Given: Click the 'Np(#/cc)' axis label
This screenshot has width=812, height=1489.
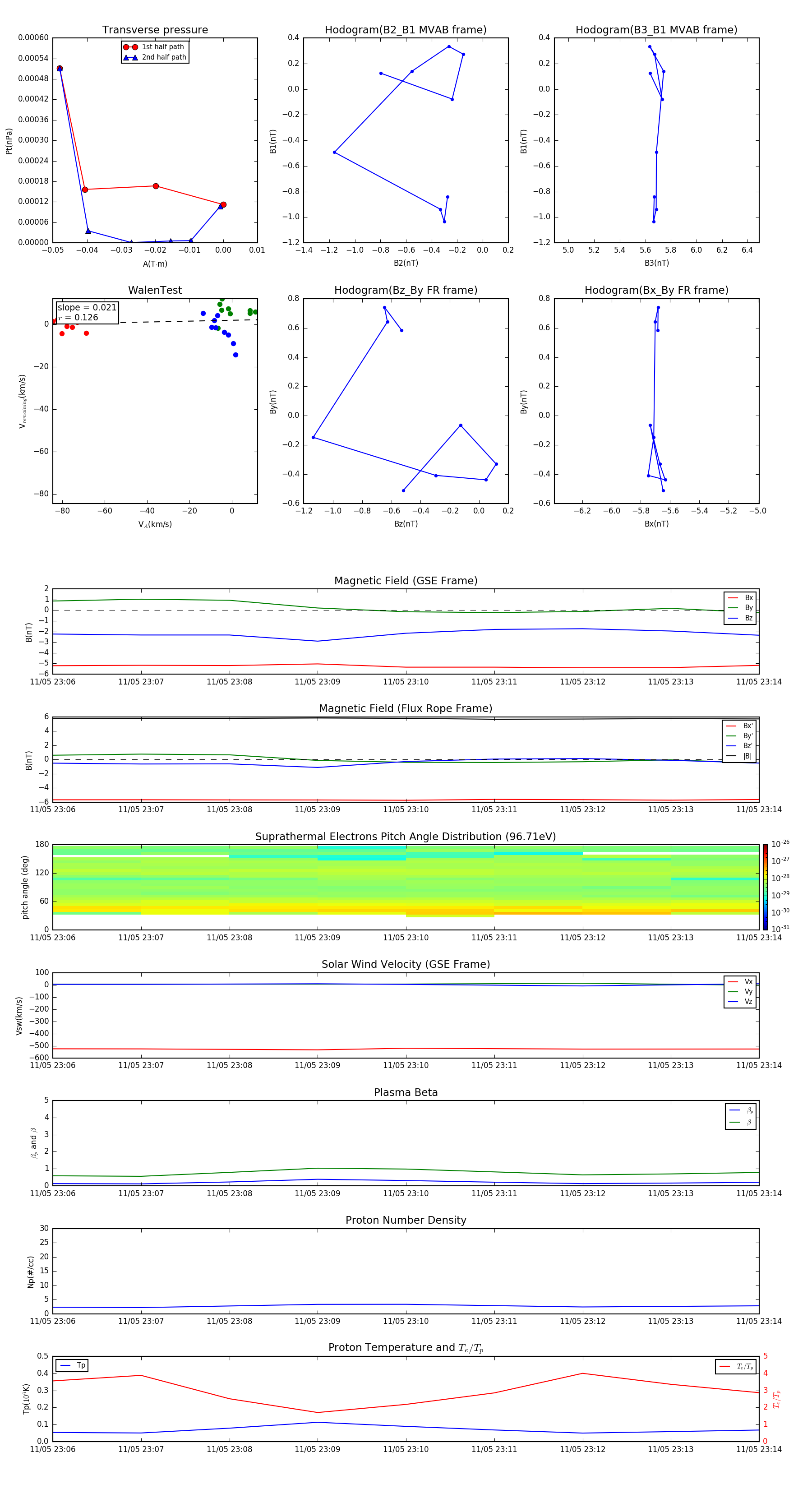Looking at the screenshot, I should [x=31, y=1271].
